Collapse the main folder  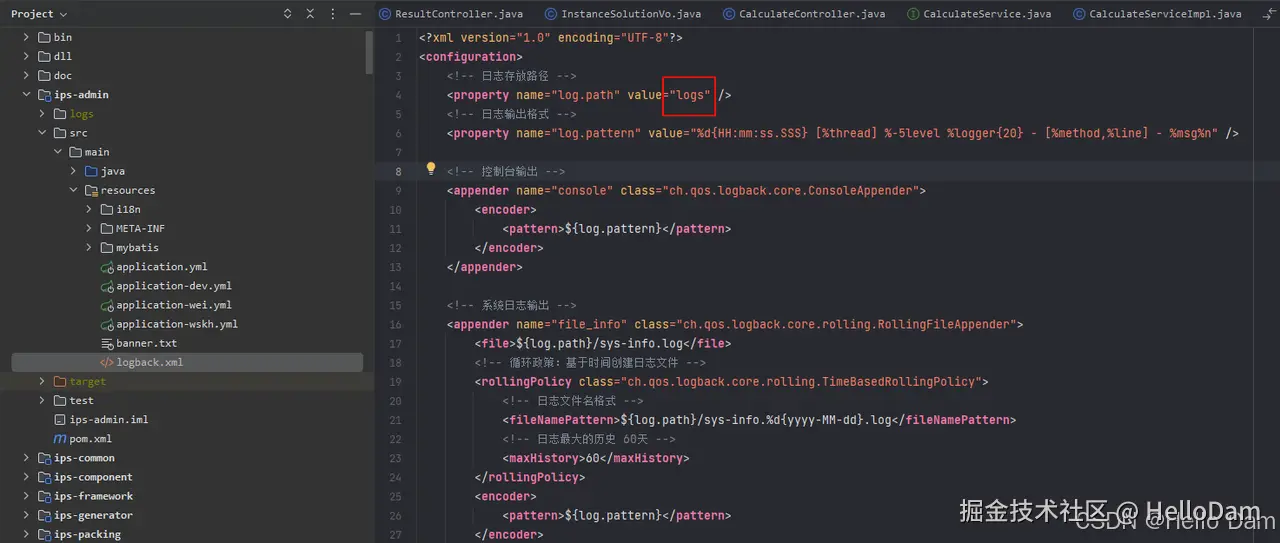[x=58, y=152]
